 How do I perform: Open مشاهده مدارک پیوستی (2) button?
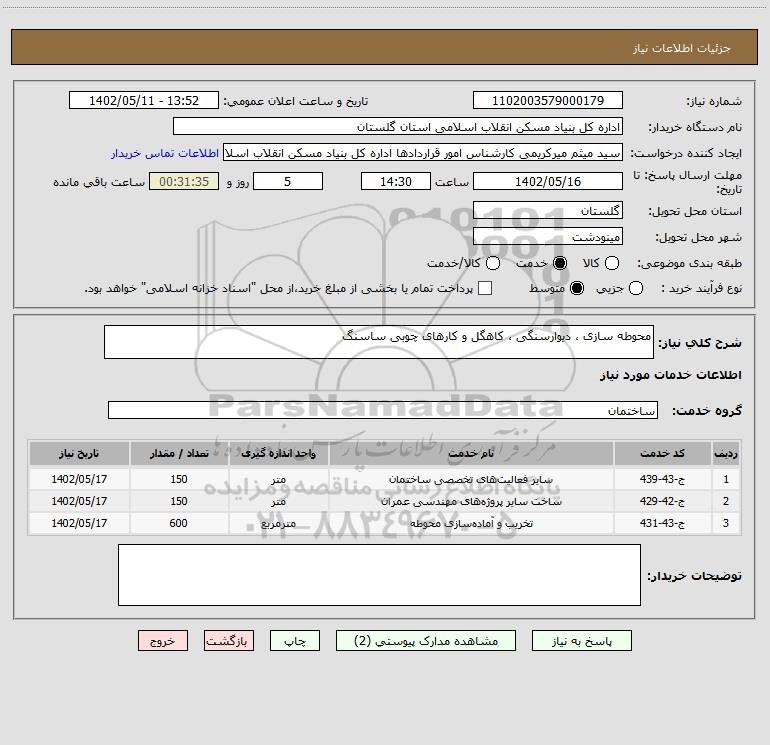pyautogui.click(x=426, y=641)
